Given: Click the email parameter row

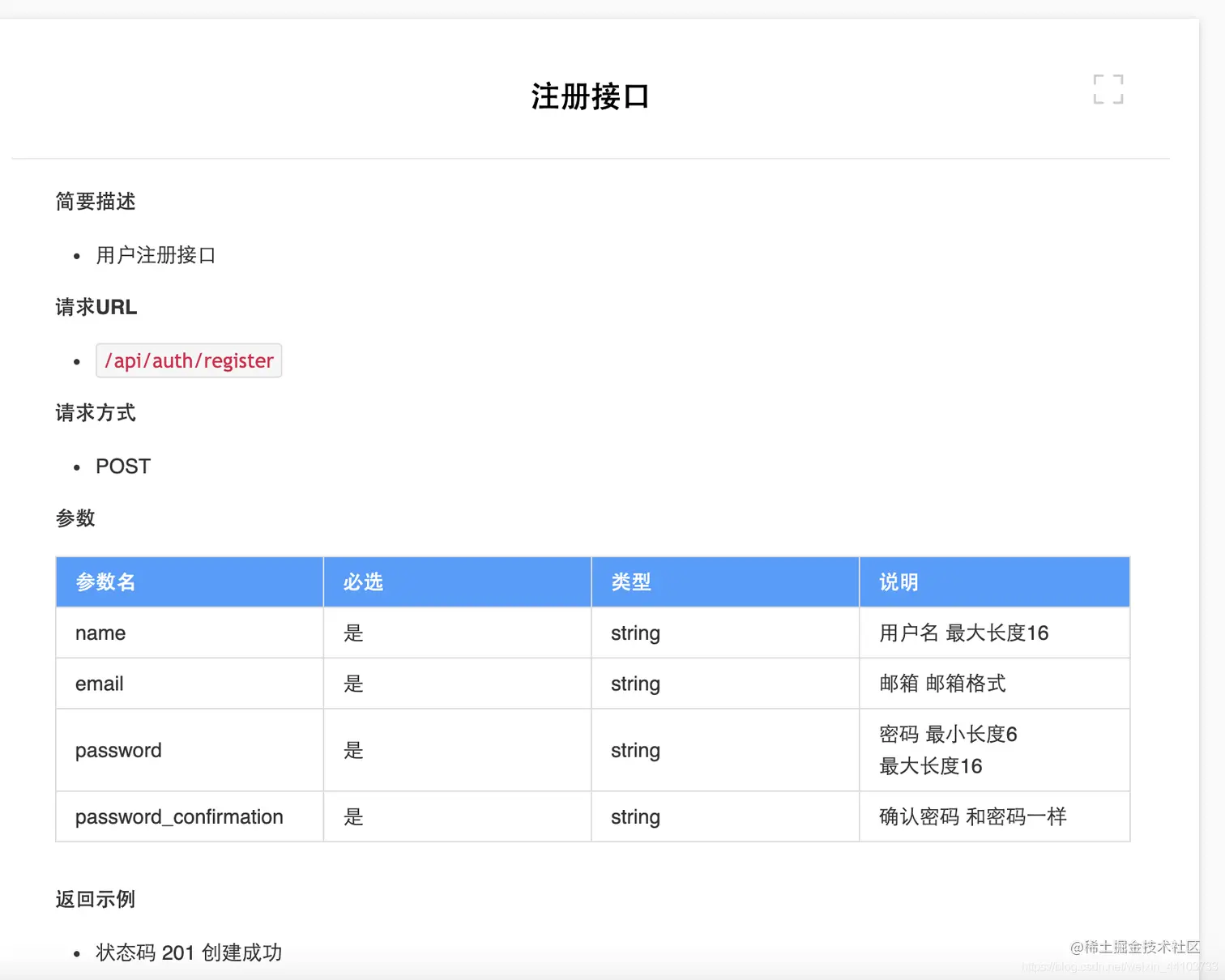Looking at the screenshot, I should (x=99, y=683).
